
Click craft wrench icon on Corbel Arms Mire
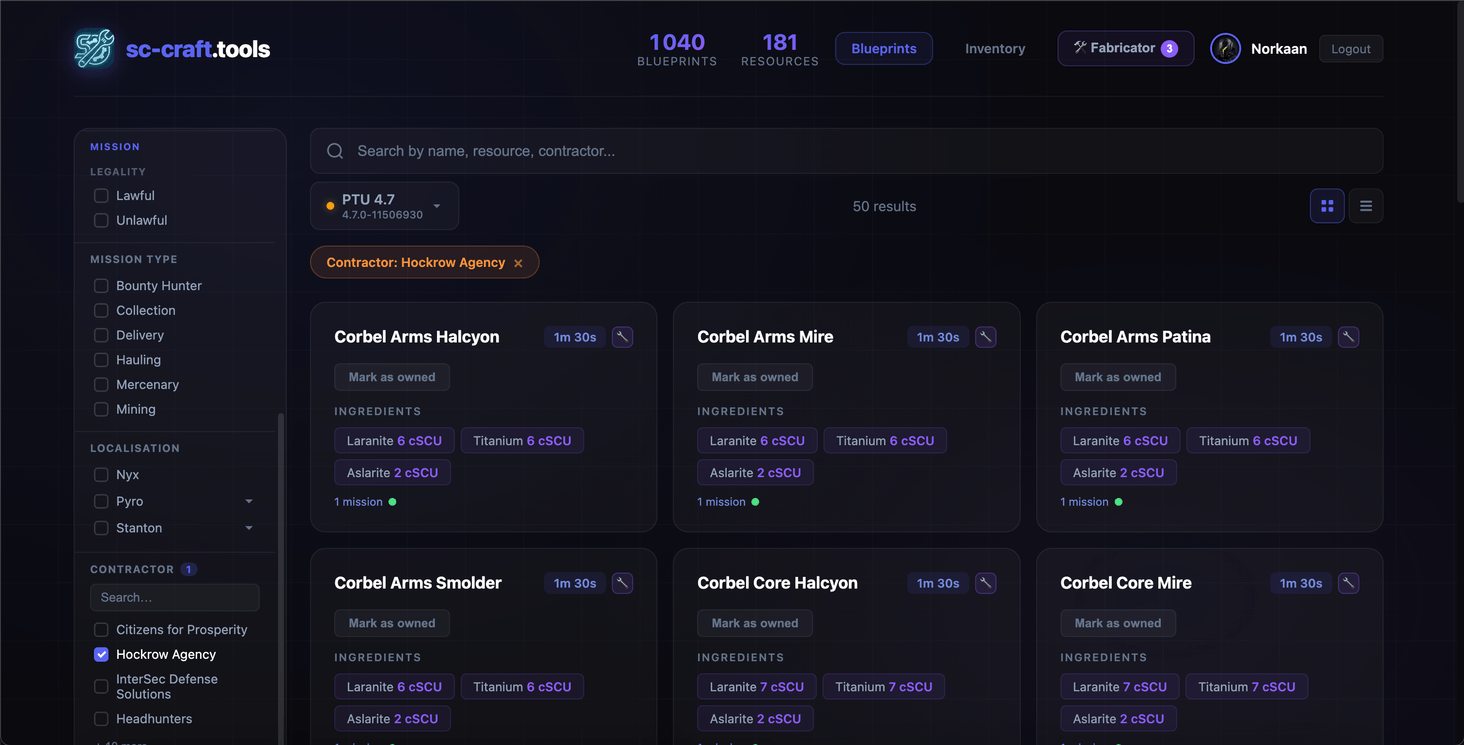pos(985,337)
